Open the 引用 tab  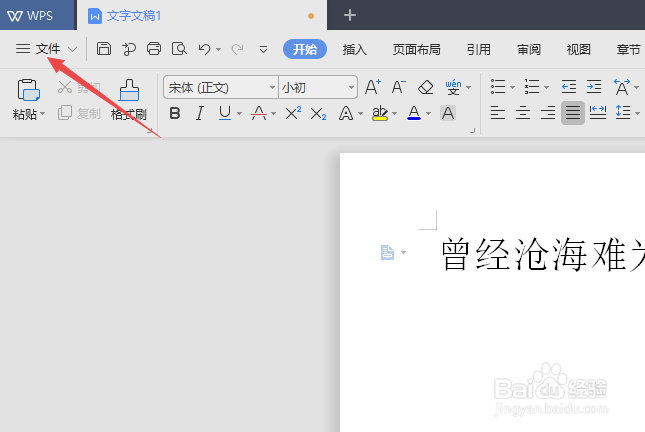tap(478, 50)
